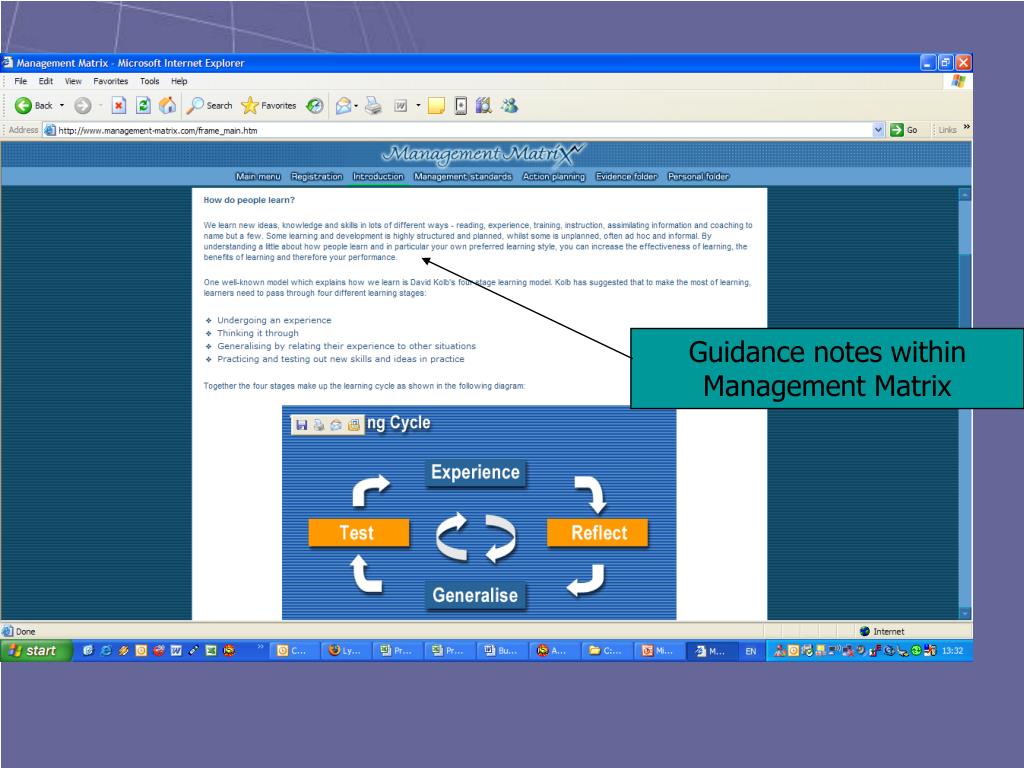
Task: Open the File menu
Action: [21, 81]
